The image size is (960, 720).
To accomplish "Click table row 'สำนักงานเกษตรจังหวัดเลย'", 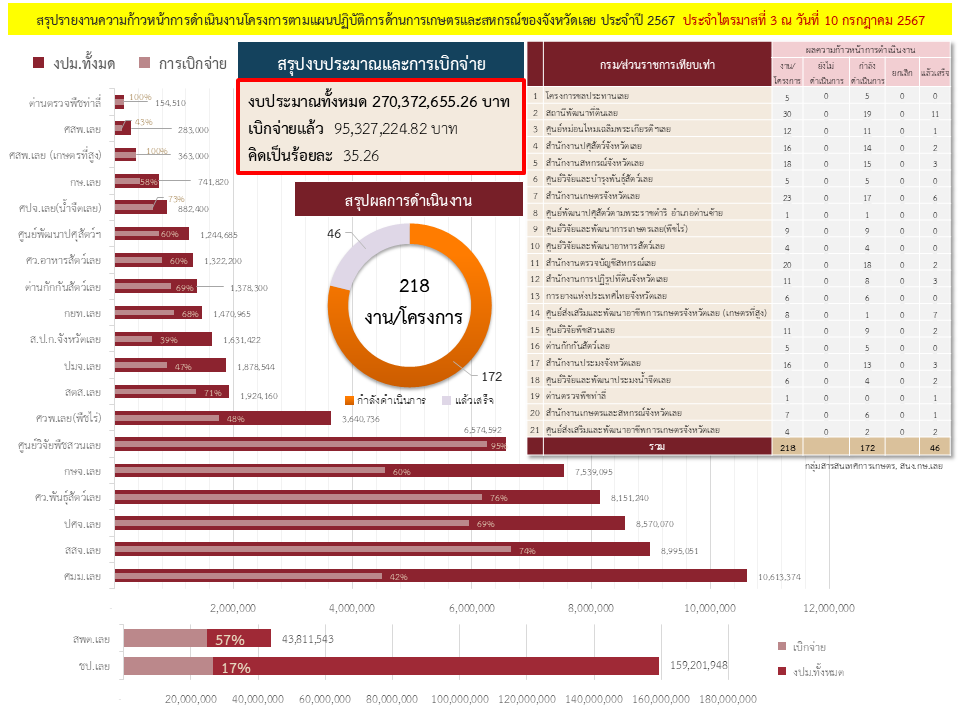I will (739, 197).
